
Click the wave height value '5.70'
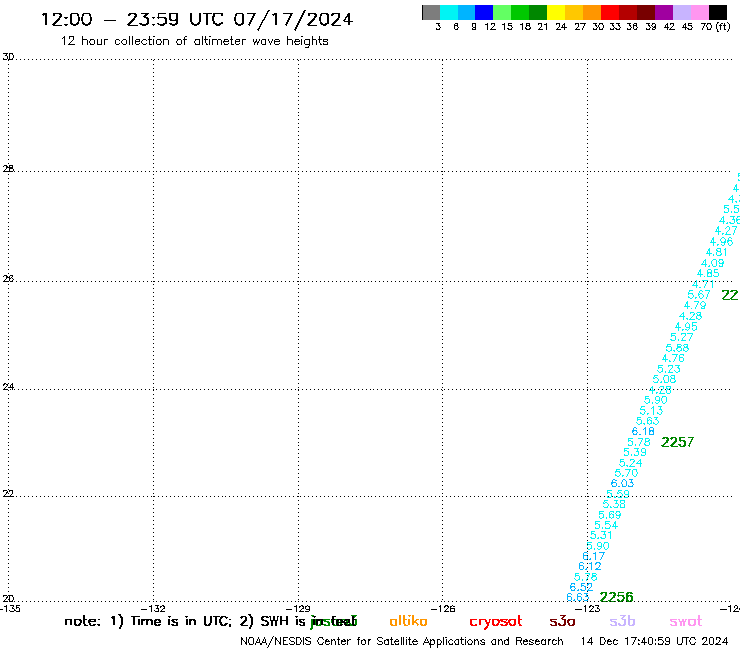click(626, 473)
